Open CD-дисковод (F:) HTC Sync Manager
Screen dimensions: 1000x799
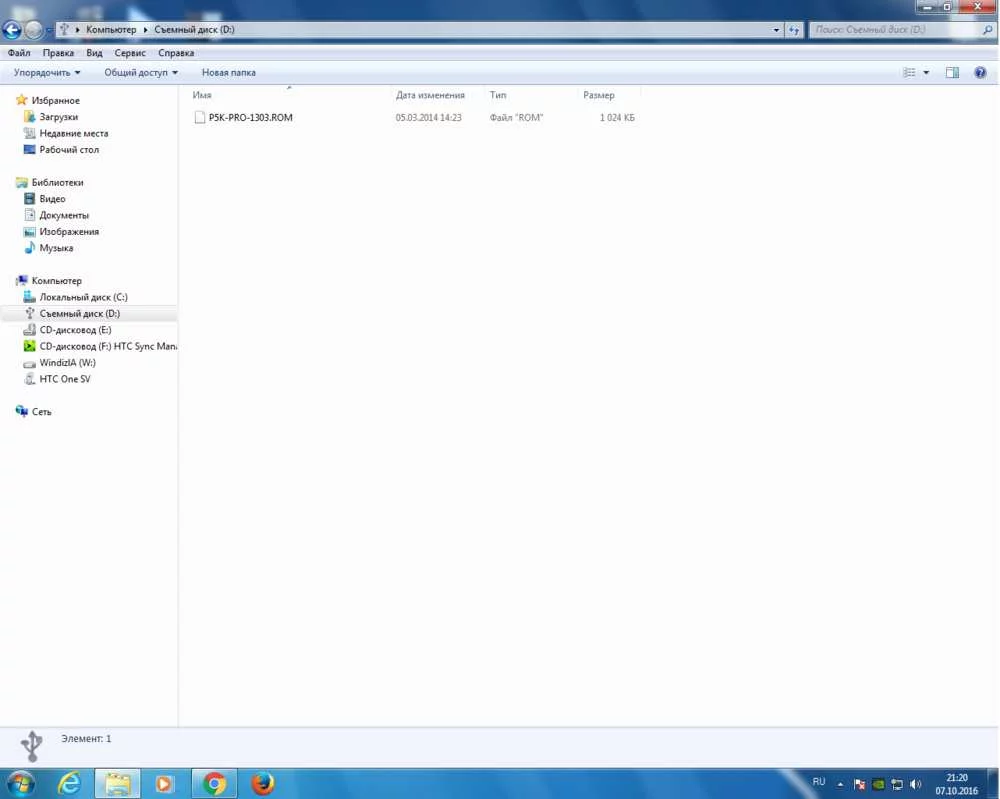click(x=108, y=346)
